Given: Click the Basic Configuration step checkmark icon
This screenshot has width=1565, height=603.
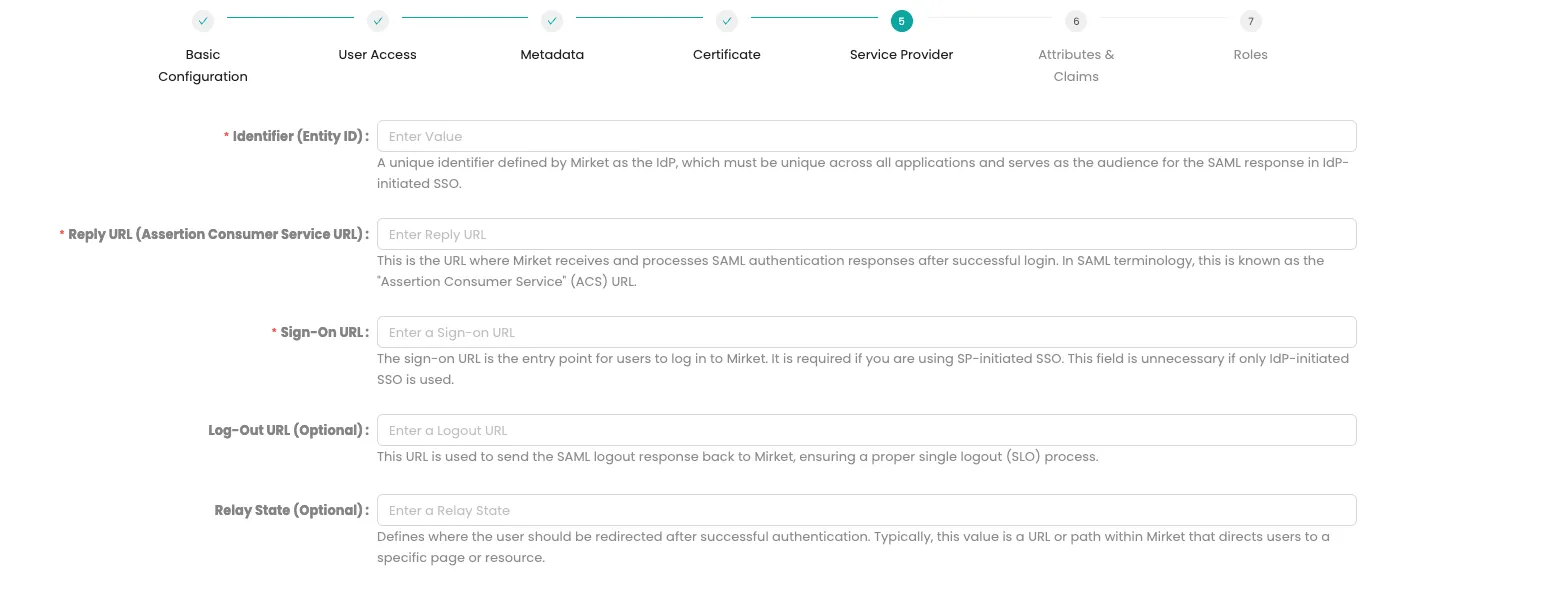Looking at the screenshot, I should 203,20.
